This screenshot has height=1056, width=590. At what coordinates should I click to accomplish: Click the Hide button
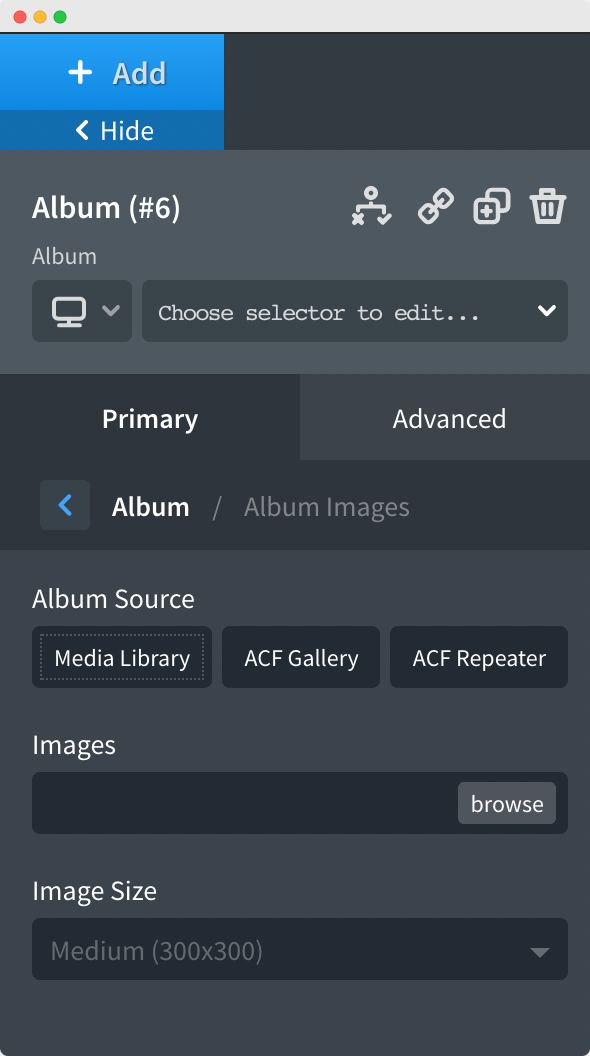click(112, 130)
